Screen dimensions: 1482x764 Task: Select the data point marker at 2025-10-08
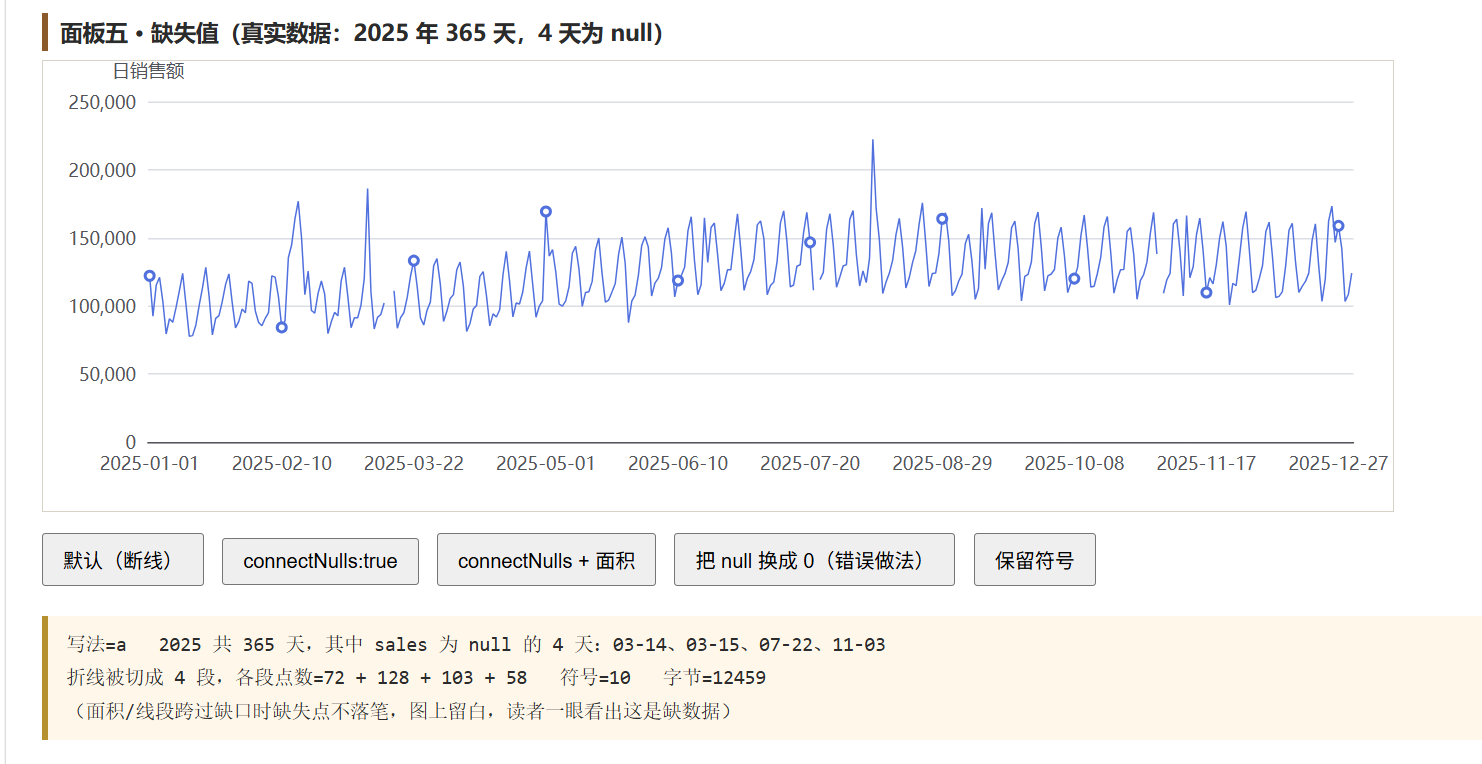[1074, 279]
